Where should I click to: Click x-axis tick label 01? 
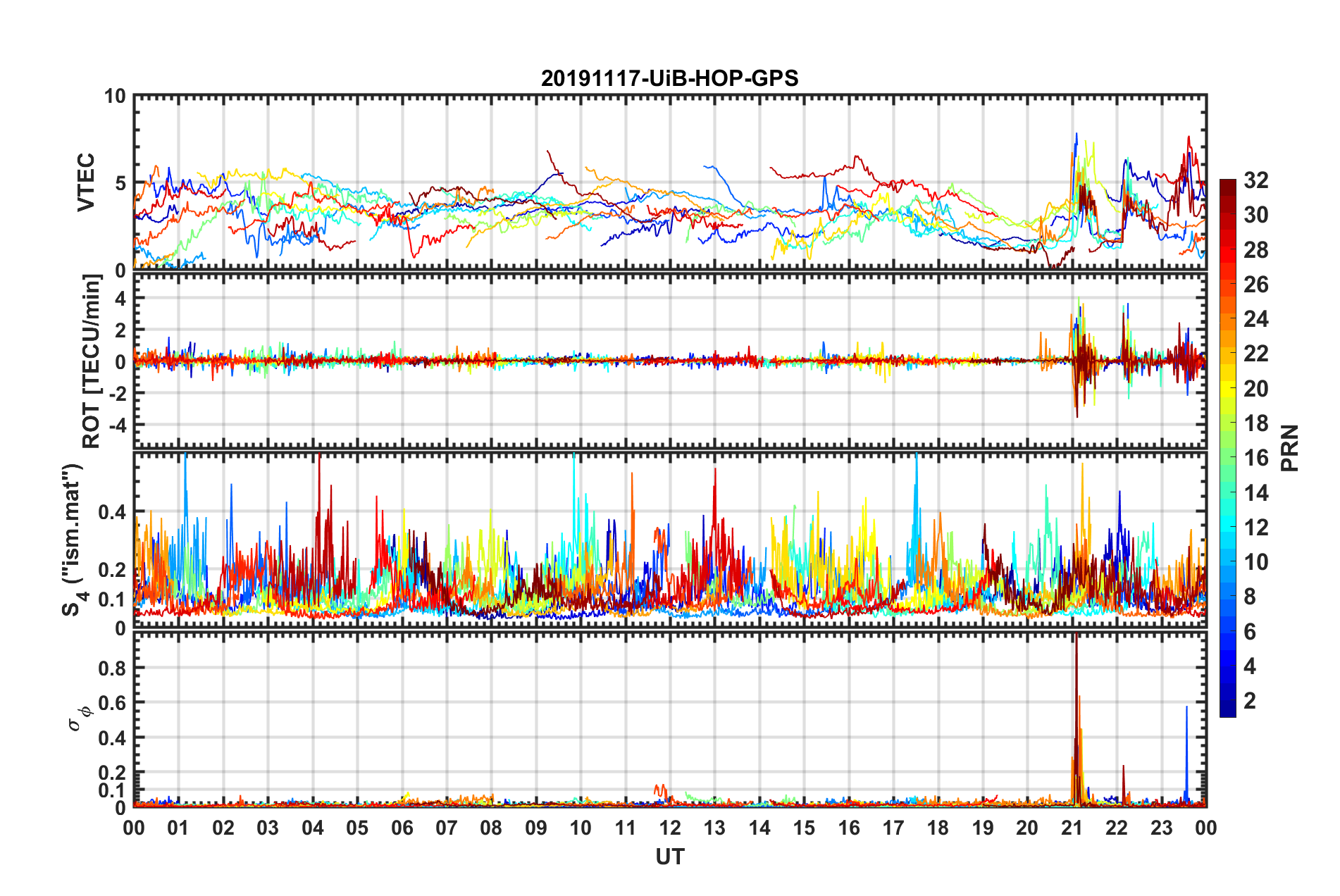click(x=178, y=828)
